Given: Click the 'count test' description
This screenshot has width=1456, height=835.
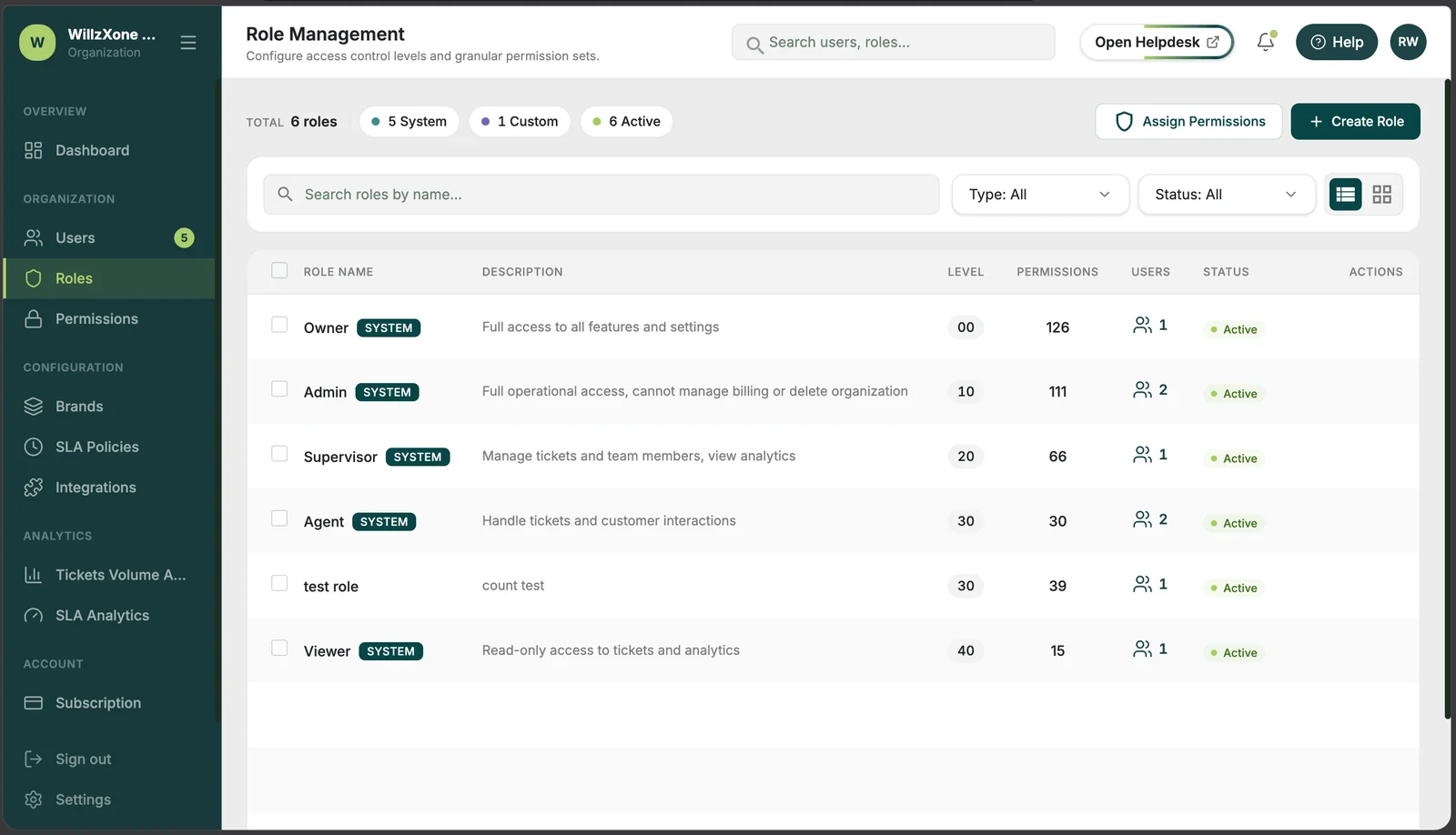Looking at the screenshot, I should 513,586.
